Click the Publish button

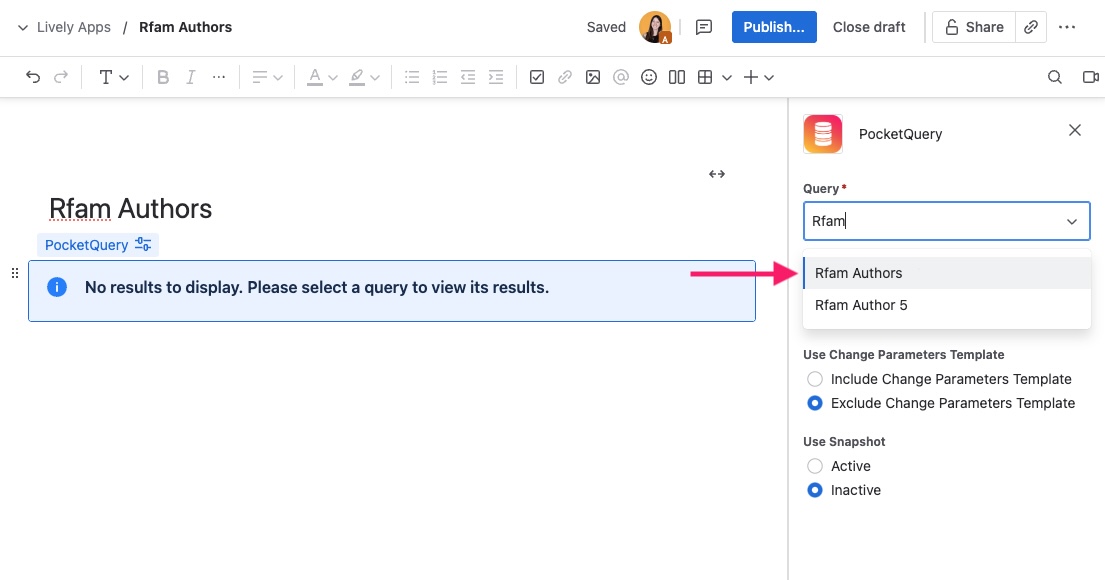[x=774, y=27]
